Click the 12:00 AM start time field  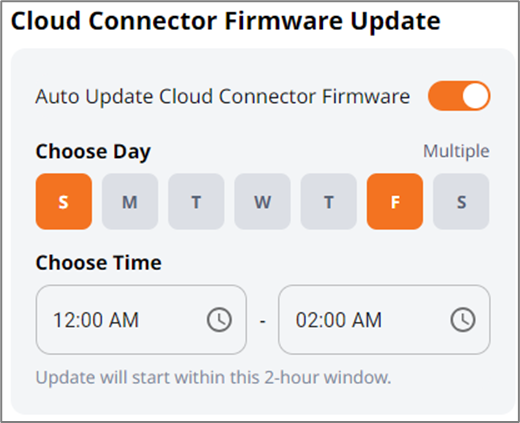141,320
